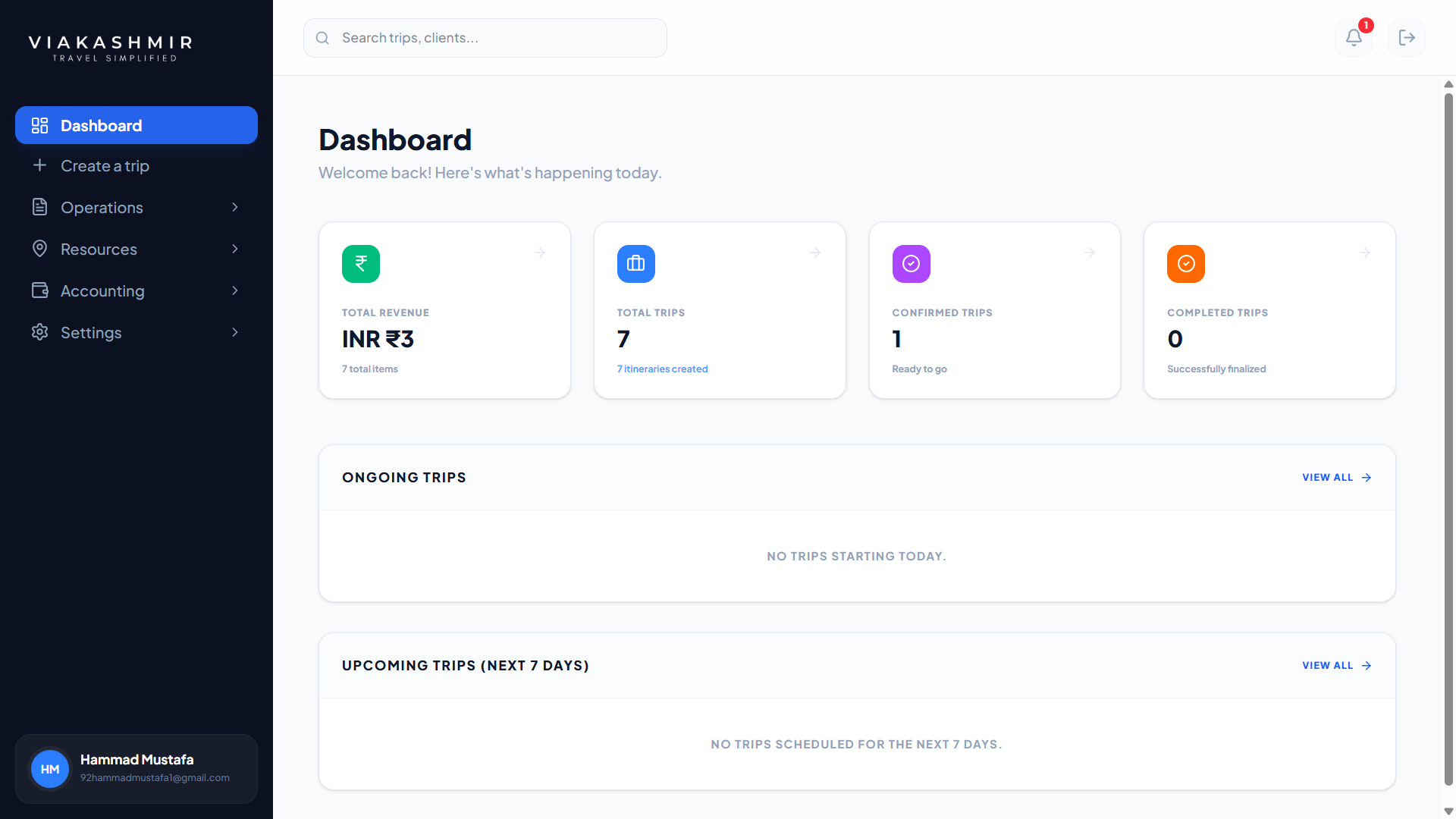Select Dashboard in the sidebar
The width and height of the screenshot is (1456, 819).
coord(136,125)
